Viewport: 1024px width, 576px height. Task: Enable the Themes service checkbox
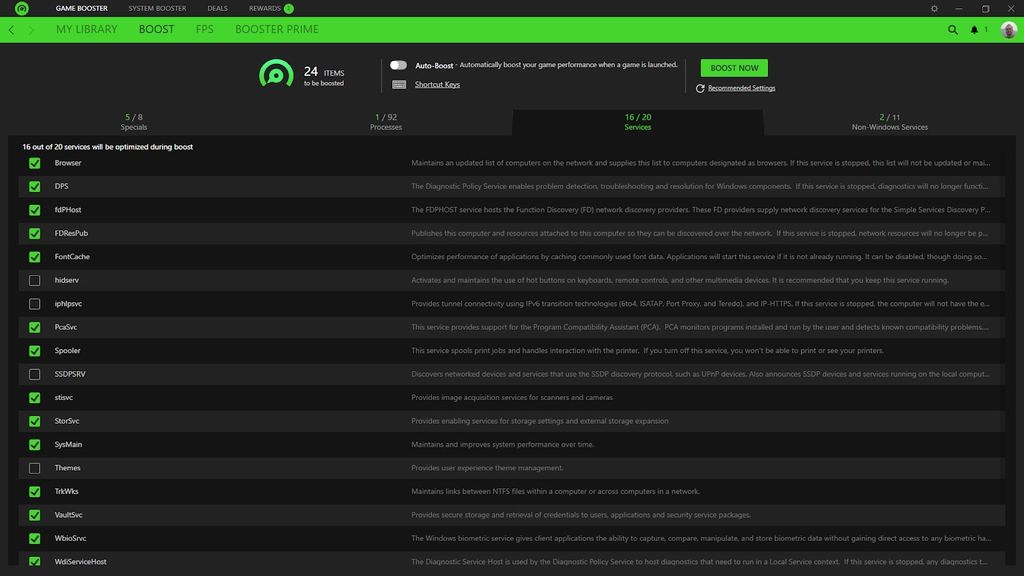tap(34, 467)
